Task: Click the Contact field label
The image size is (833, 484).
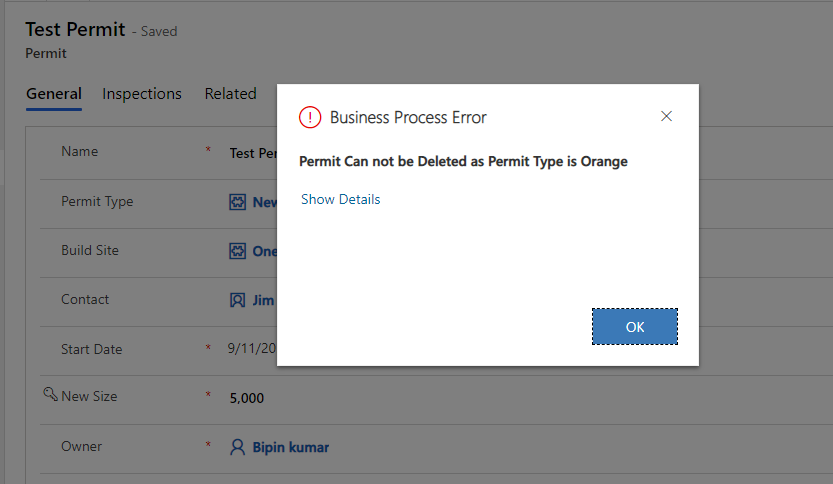Action: point(85,299)
